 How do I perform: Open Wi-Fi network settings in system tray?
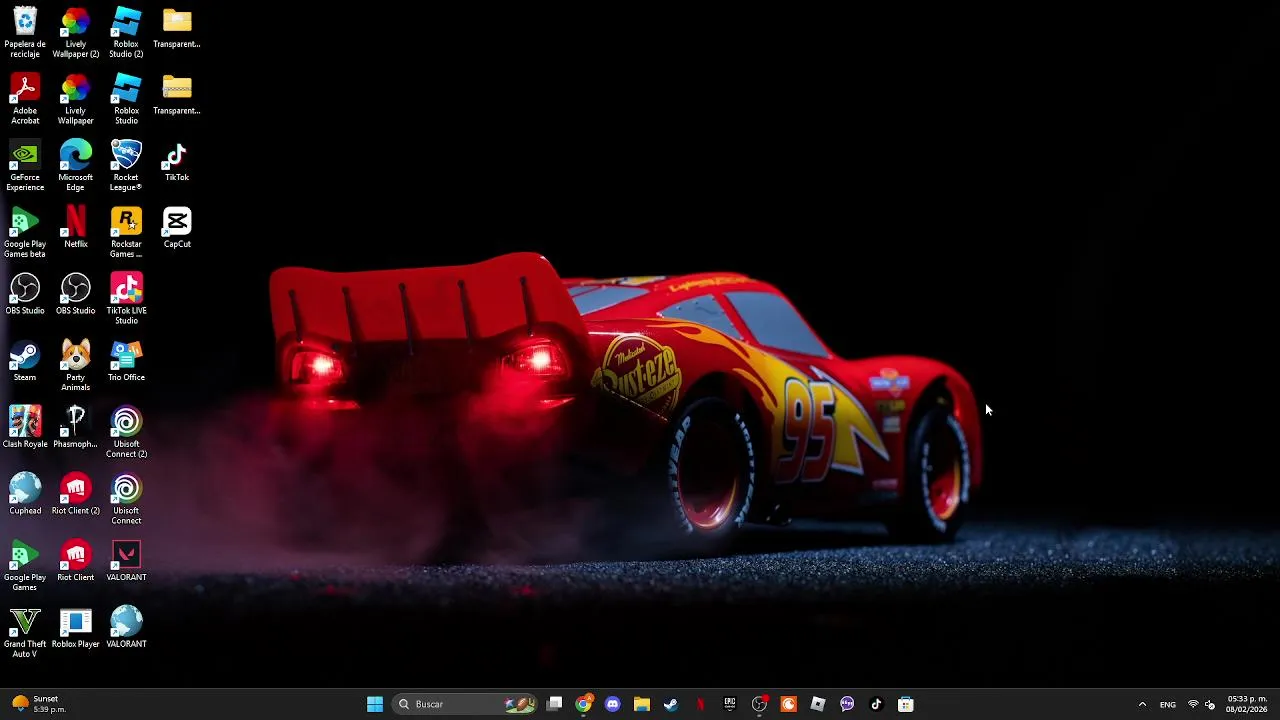click(x=1193, y=704)
